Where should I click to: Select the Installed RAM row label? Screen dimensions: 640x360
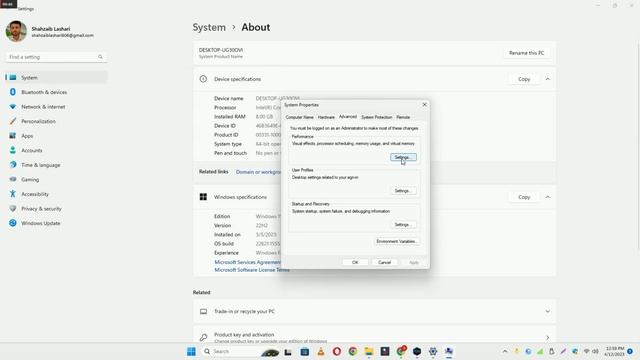coord(230,117)
